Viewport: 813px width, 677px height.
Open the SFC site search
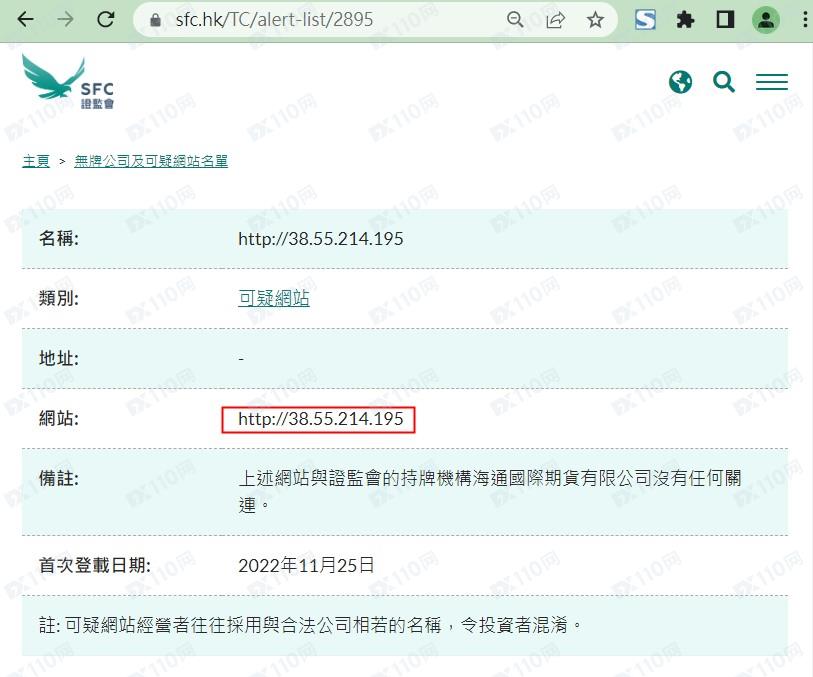point(724,82)
